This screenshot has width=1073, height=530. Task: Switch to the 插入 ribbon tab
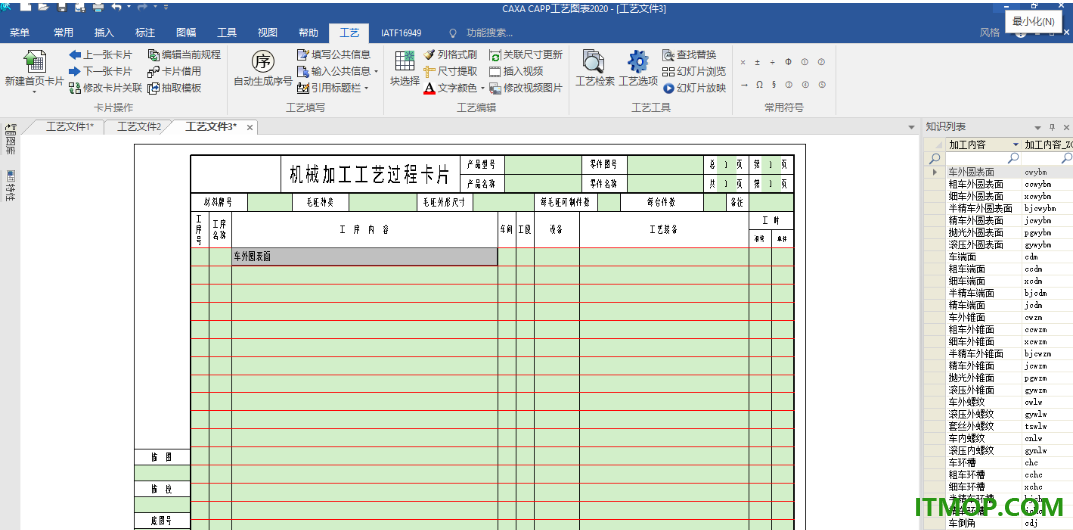coord(104,33)
